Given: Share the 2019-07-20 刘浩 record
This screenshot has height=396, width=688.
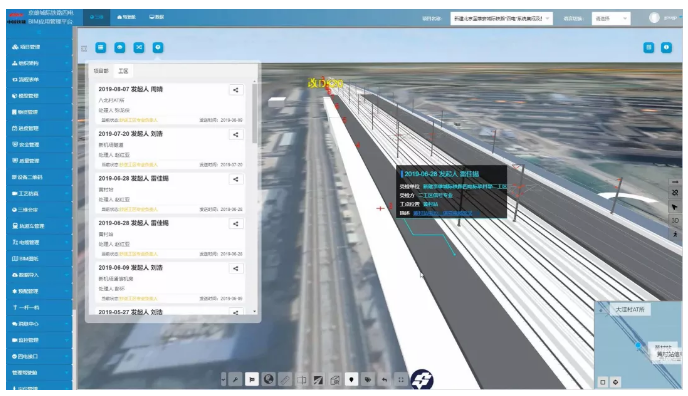Looking at the screenshot, I should tap(236, 135).
